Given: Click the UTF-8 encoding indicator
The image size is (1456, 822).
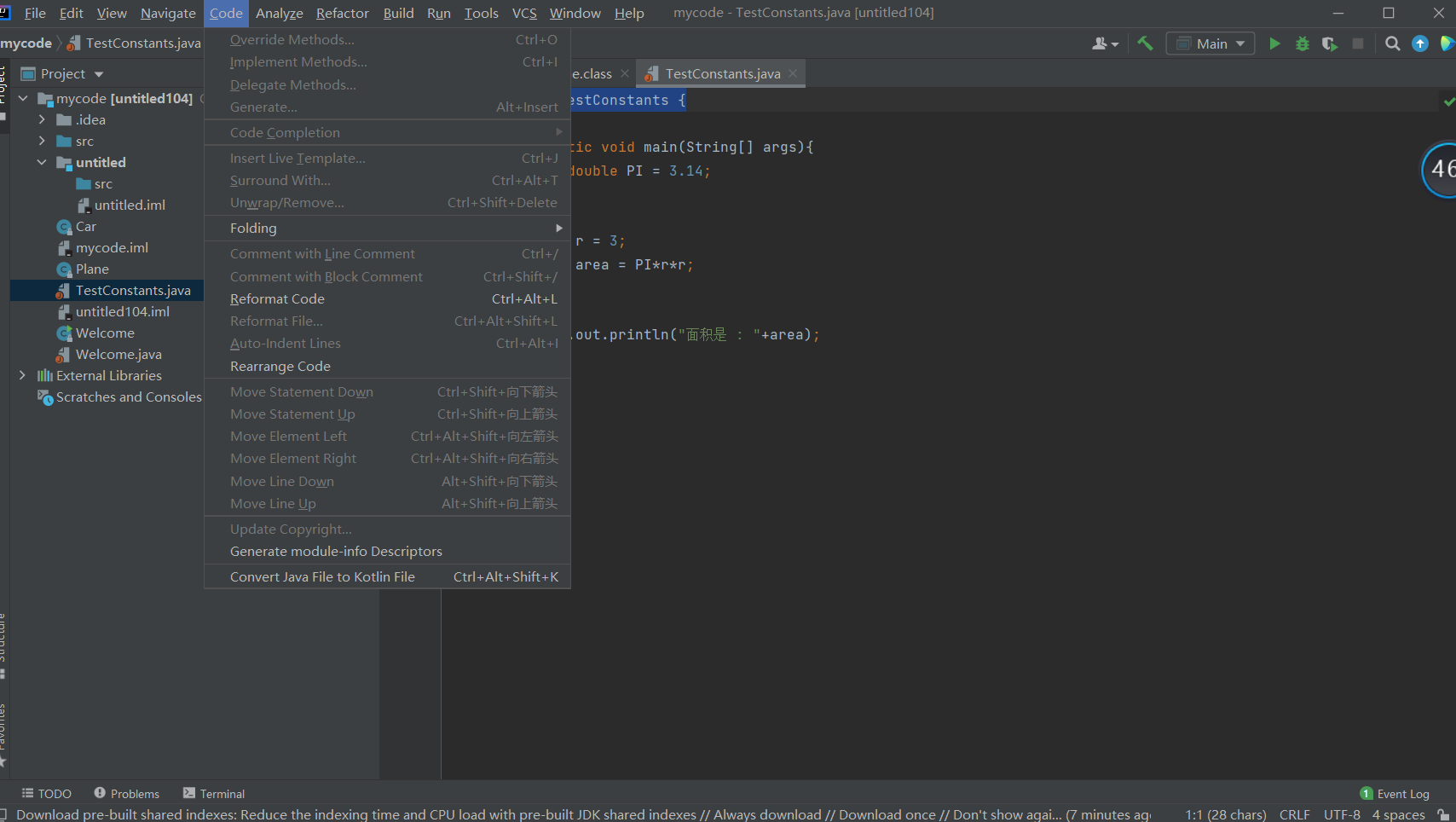Looking at the screenshot, I should [1342, 814].
